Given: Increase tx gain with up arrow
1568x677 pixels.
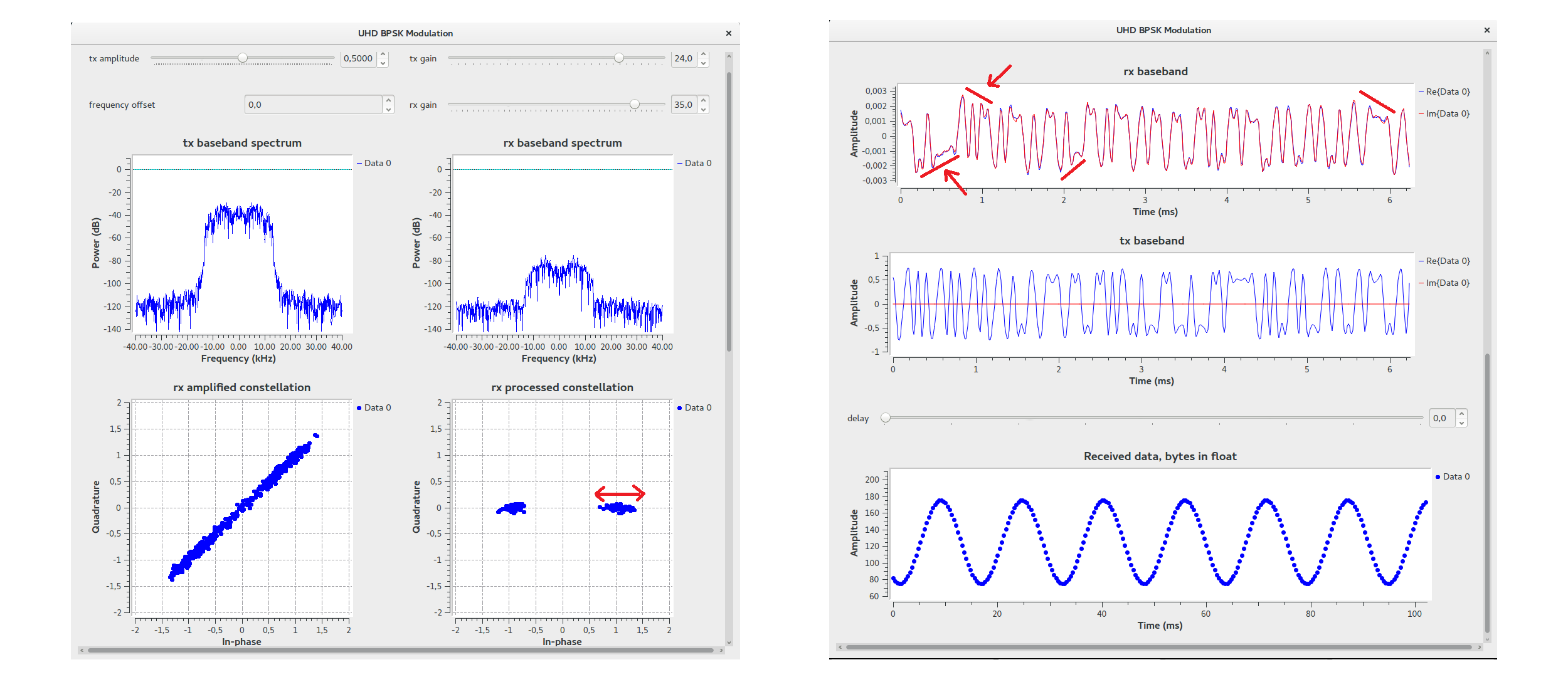Looking at the screenshot, I should [703, 55].
